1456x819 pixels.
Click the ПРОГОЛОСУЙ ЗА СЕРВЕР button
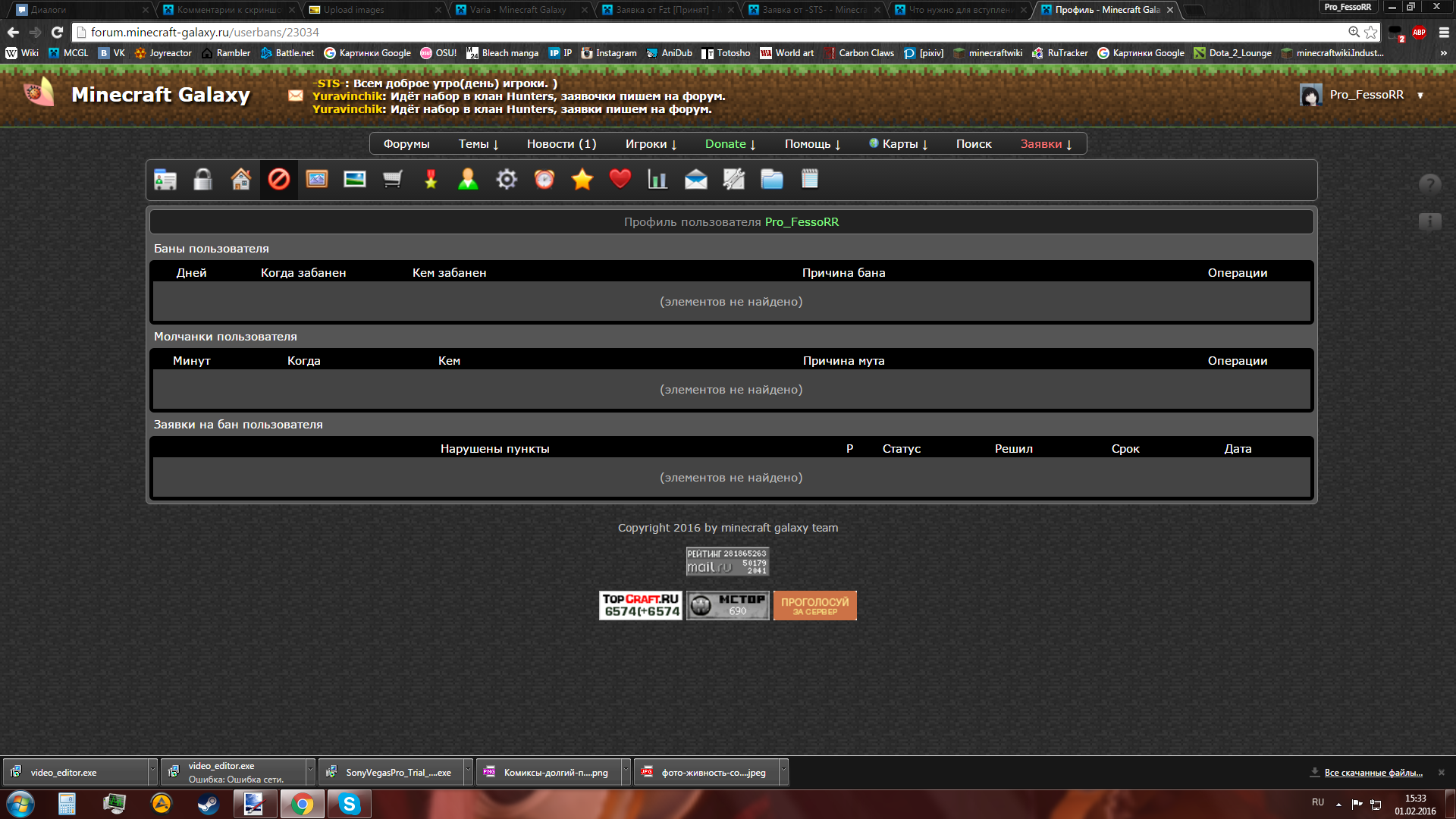click(814, 606)
